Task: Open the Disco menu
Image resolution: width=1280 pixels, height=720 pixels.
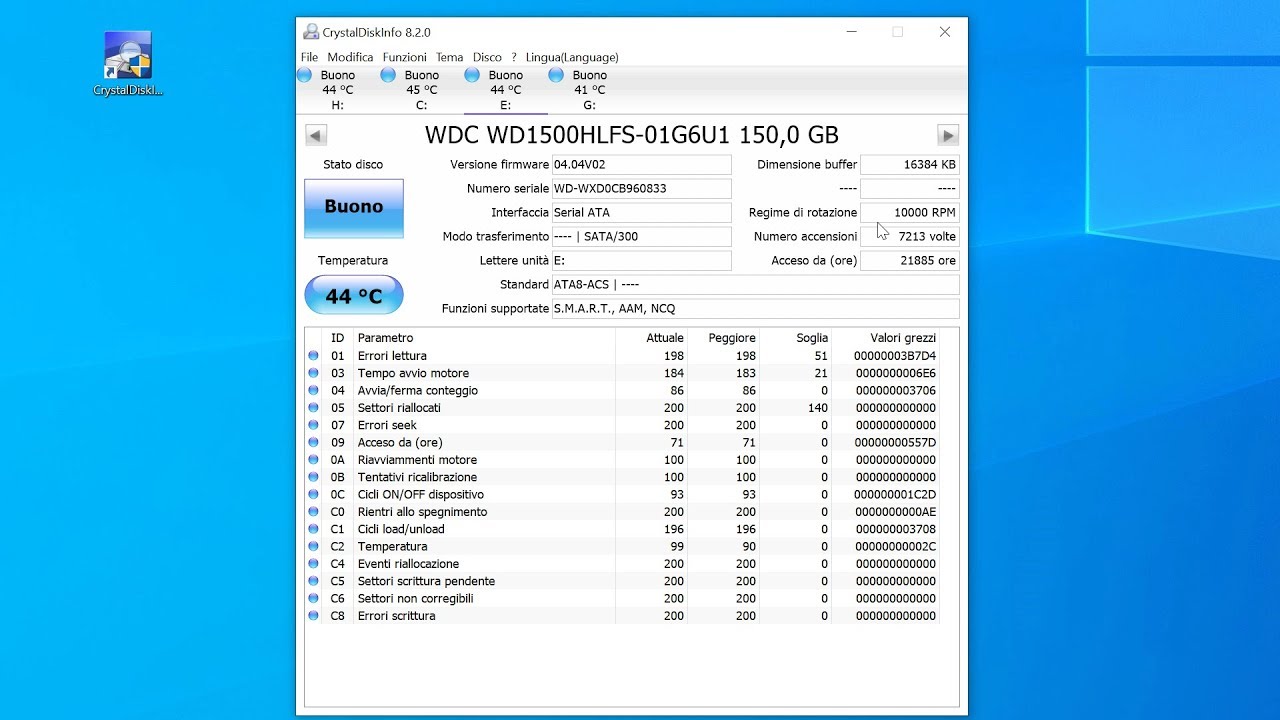Action: [x=487, y=57]
